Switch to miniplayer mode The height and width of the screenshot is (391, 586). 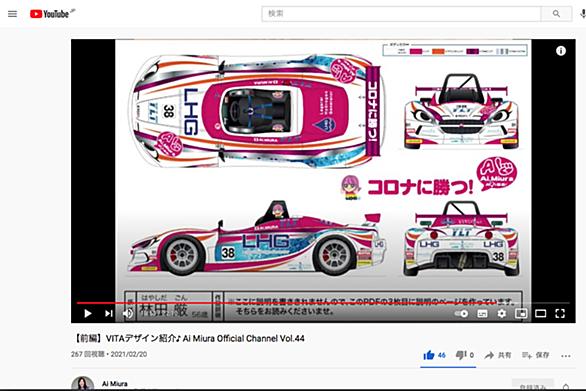pos(521,314)
